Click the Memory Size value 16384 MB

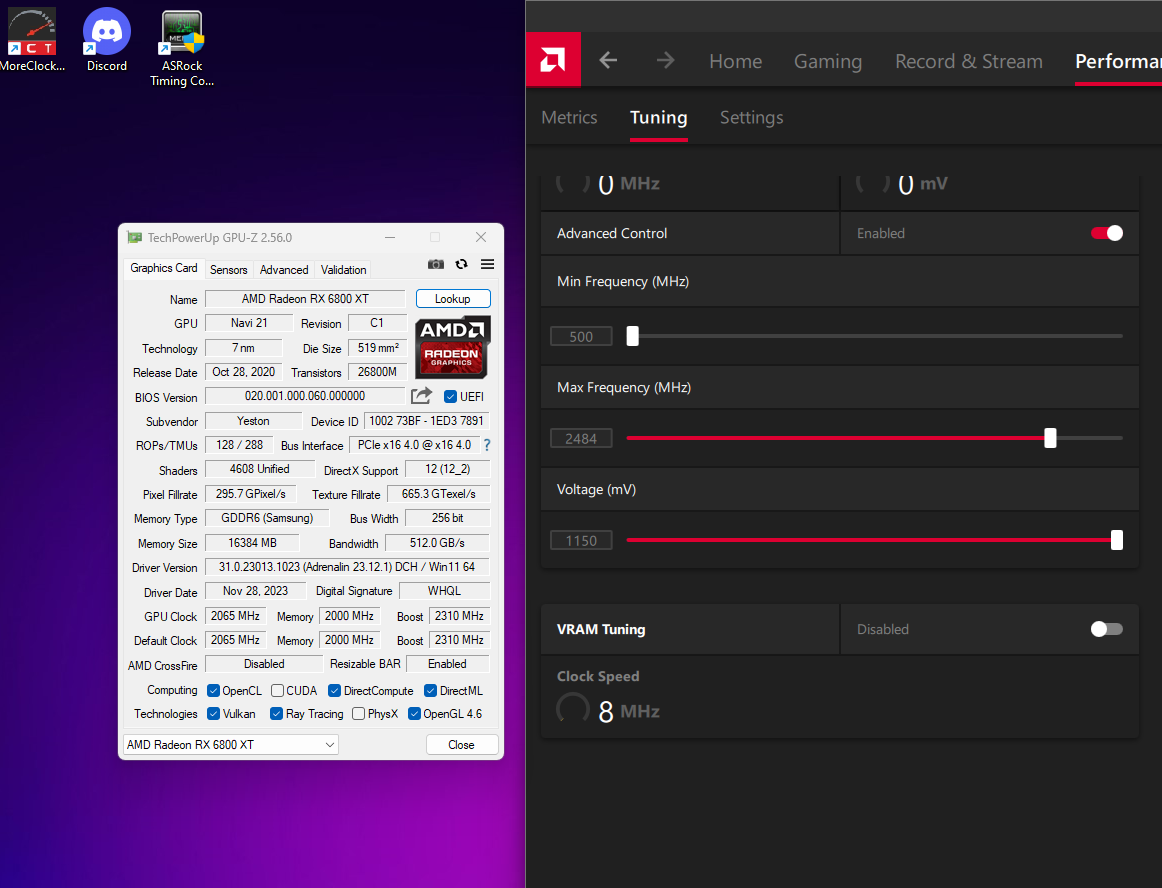tap(252, 543)
